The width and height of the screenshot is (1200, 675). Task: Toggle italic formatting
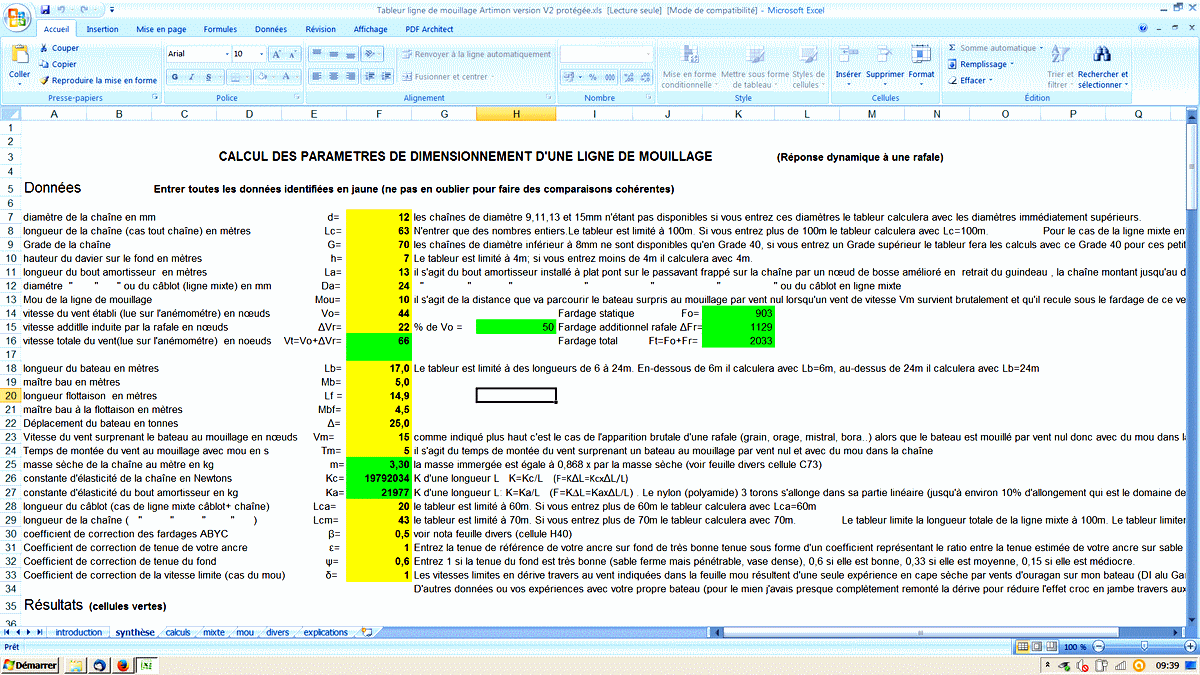[x=191, y=76]
